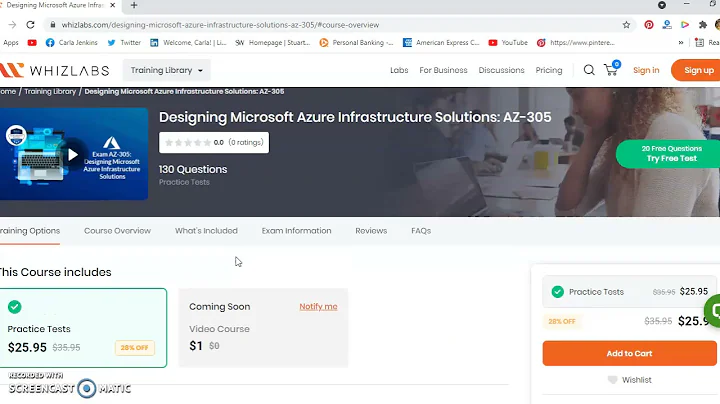Click the search magnifier icon
The width and height of the screenshot is (720, 404).
589,70
